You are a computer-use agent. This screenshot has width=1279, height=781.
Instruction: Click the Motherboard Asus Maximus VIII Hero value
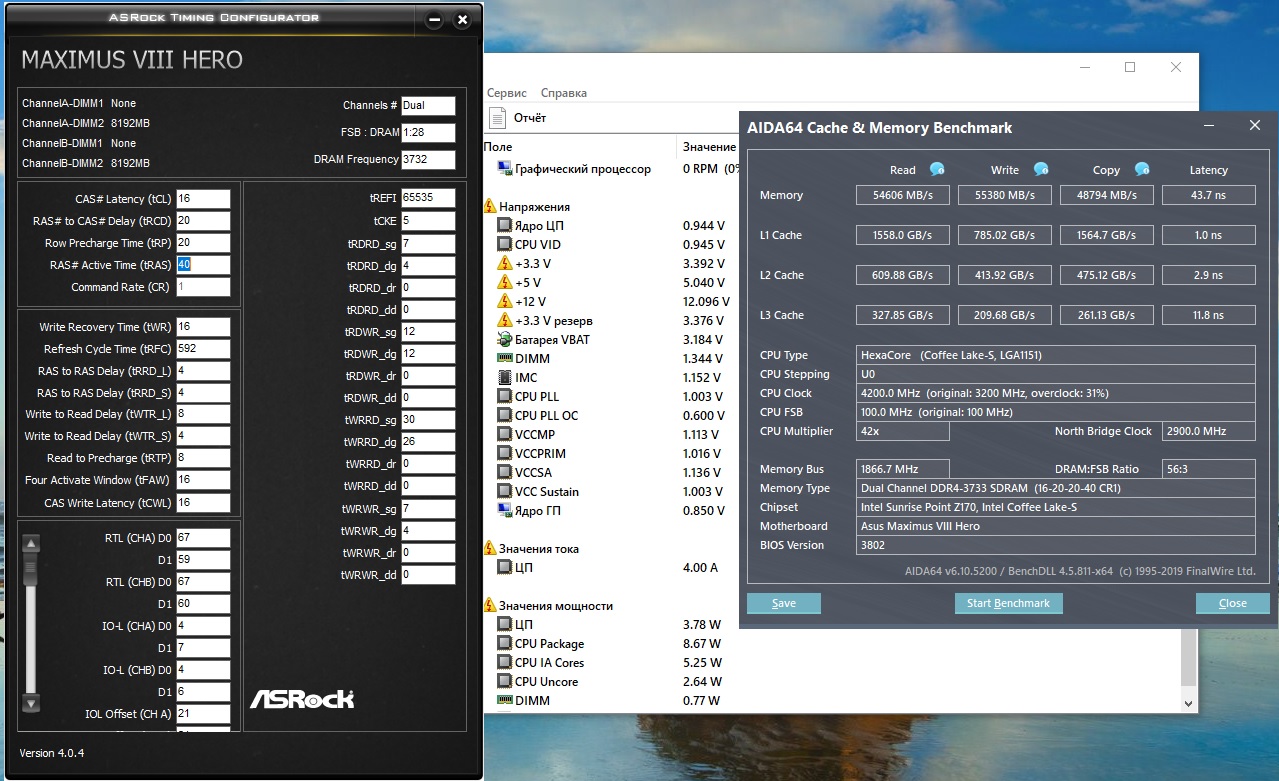(x=1057, y=526)
